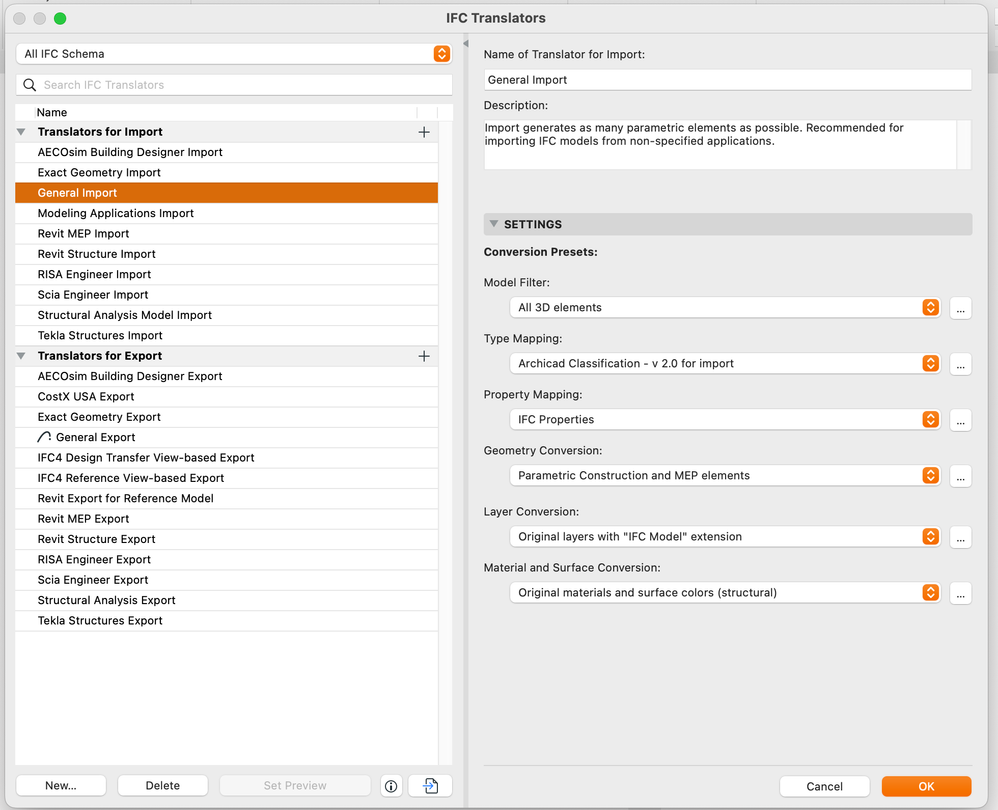The height and width of the screenshot is (810, 998).
Task: Select Exact Geometry Export translator
Action: (x=227, y=417)
